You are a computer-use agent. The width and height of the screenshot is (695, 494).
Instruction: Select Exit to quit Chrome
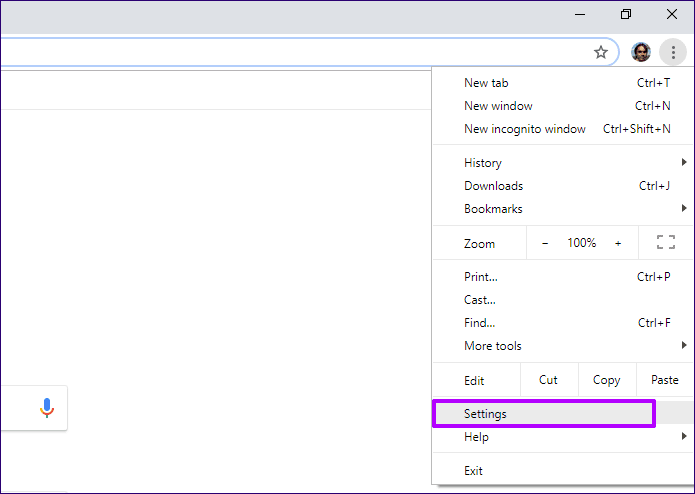[x=562, y=471]
